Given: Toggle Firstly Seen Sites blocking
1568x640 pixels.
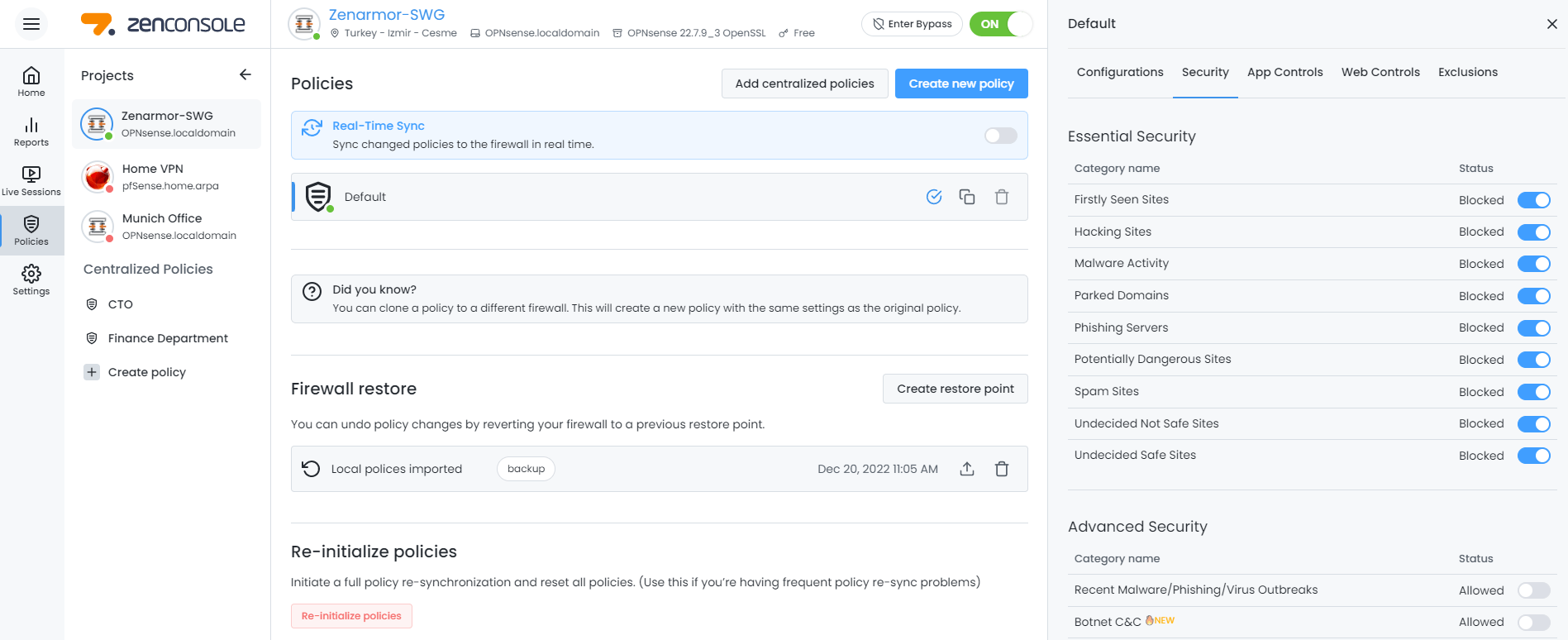Looking at the screenshot, I should coord(1533,200).
